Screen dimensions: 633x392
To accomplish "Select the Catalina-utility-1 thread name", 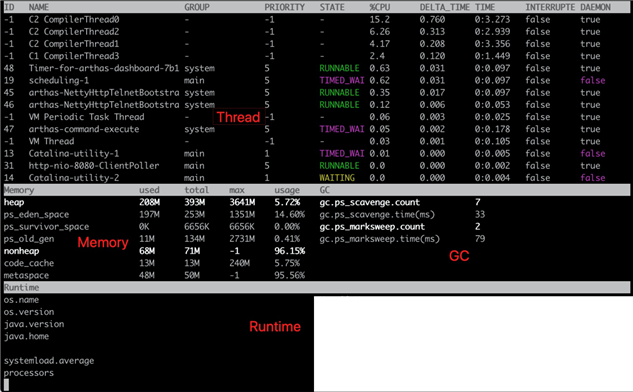I will click(74, 153).
